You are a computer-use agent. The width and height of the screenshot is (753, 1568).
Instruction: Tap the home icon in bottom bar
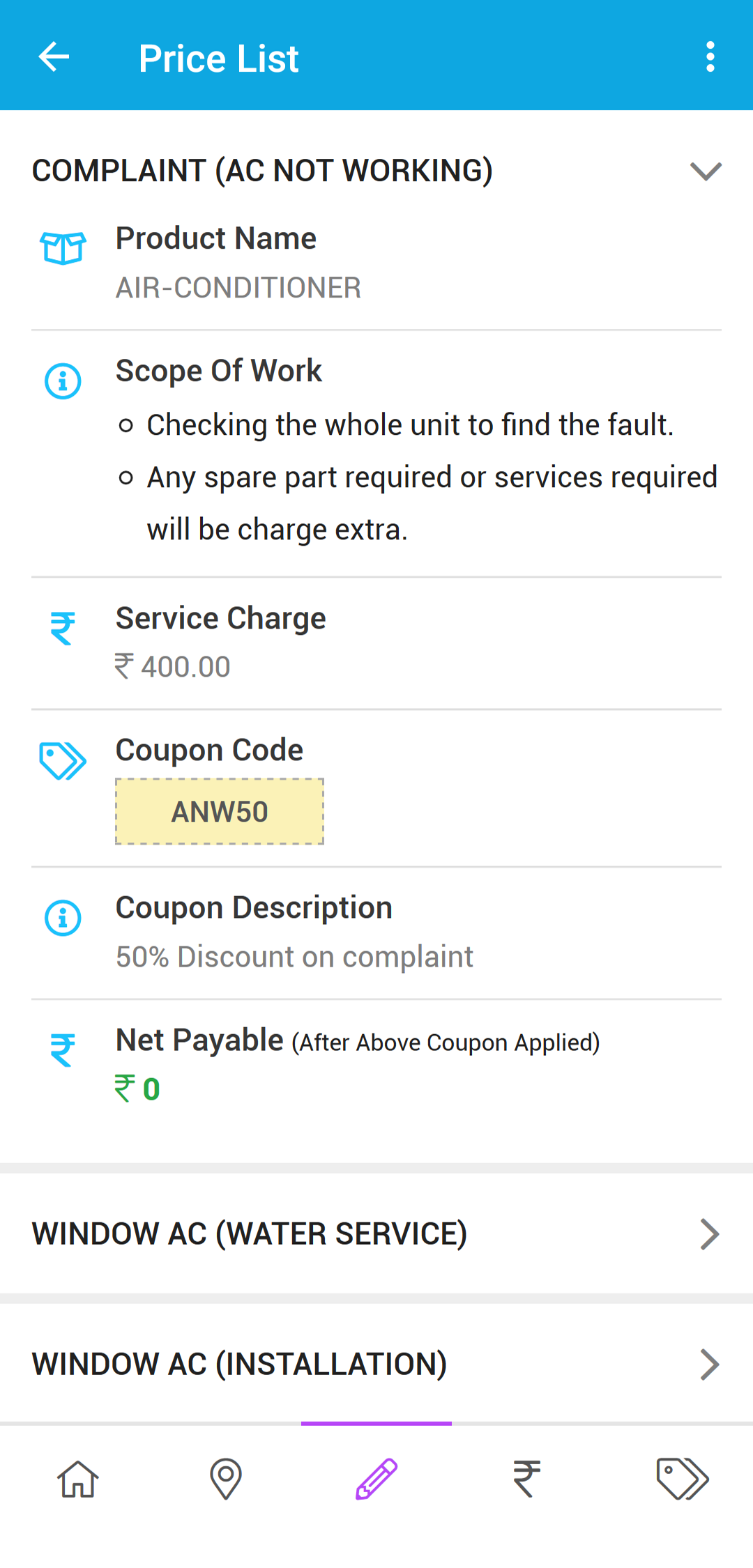[77, 1479]
